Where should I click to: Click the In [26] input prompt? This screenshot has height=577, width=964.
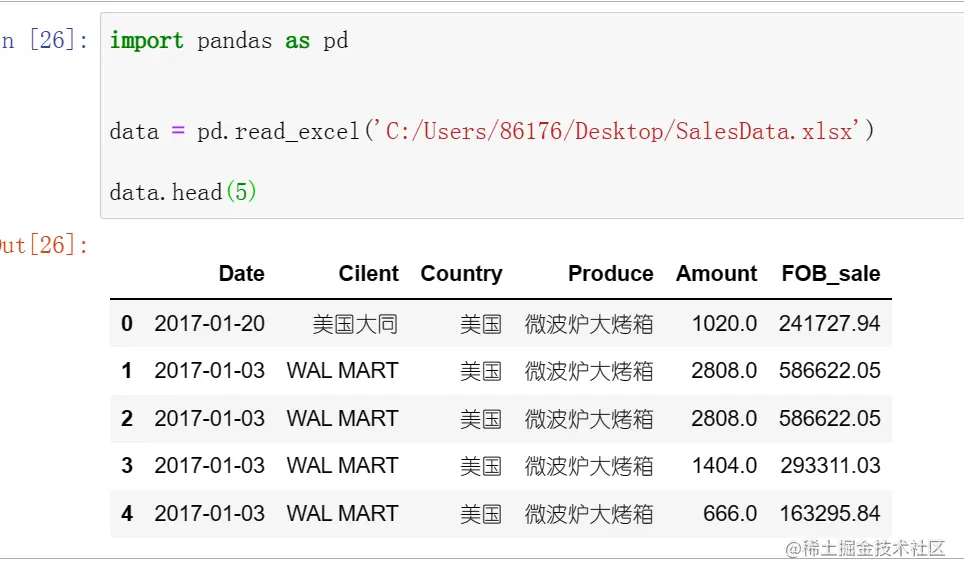45,41
